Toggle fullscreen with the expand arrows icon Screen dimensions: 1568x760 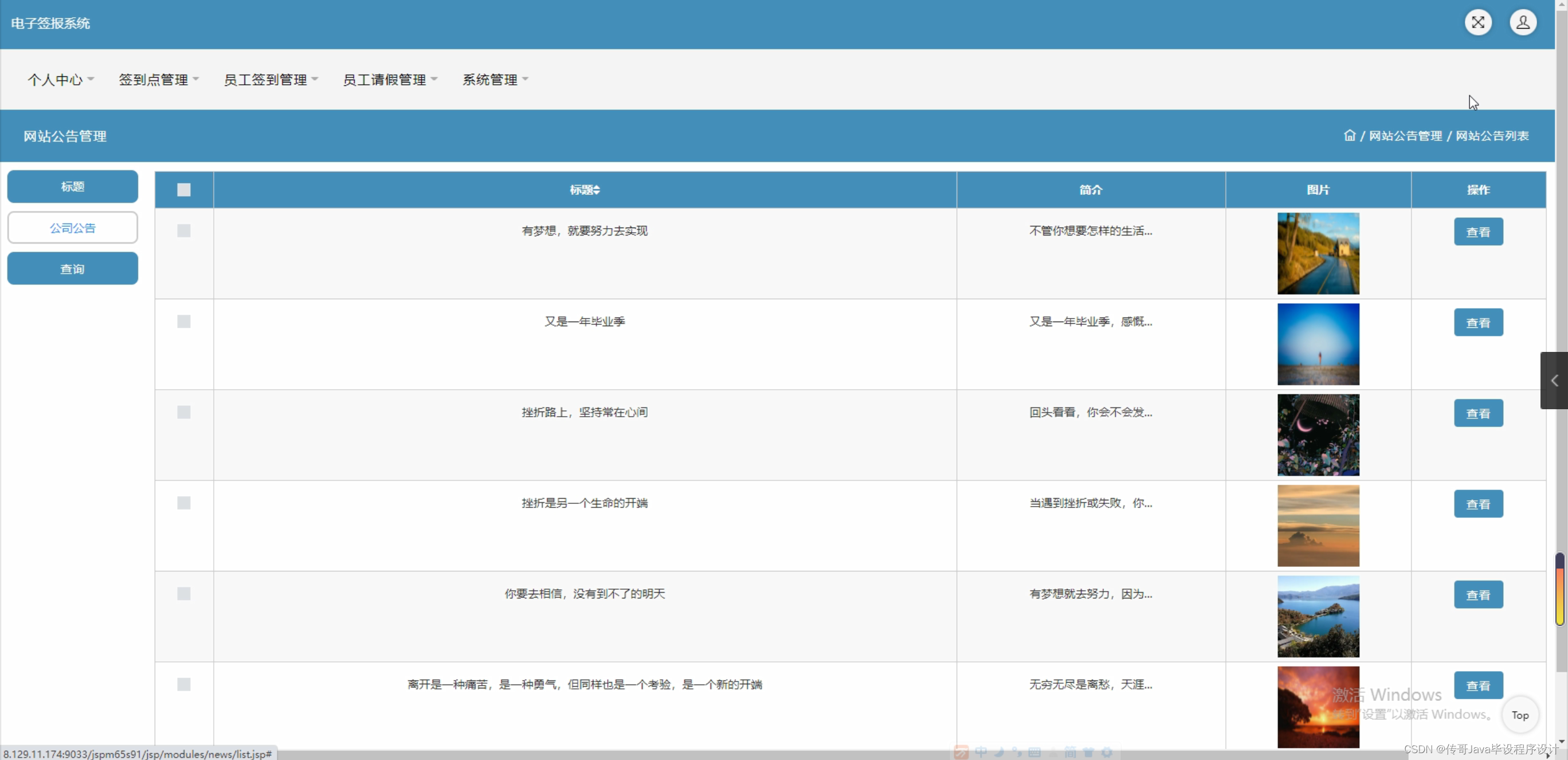point(1478,22)
